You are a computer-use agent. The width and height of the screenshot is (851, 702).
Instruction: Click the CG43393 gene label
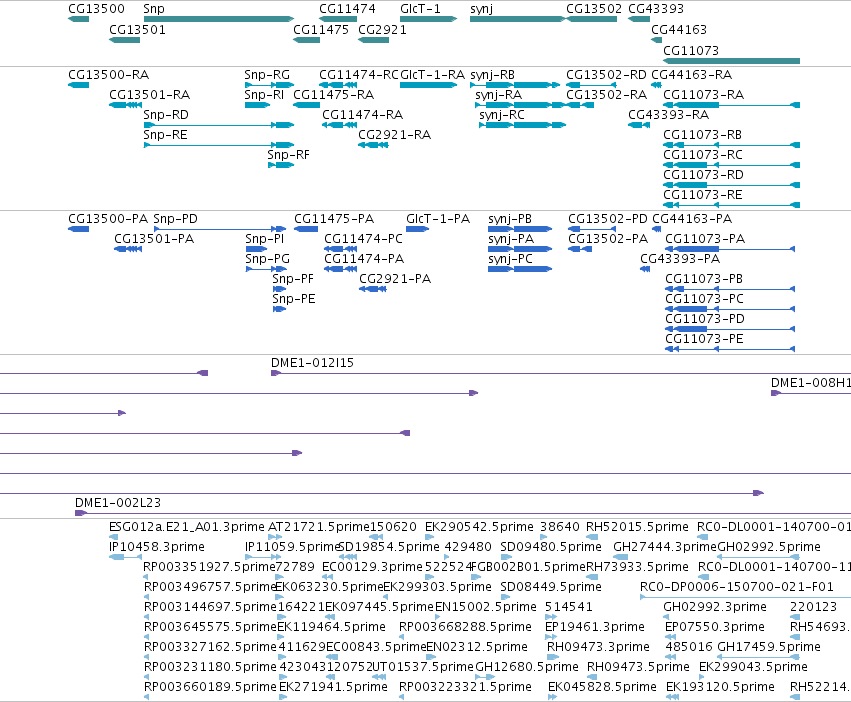click(656, 9)
